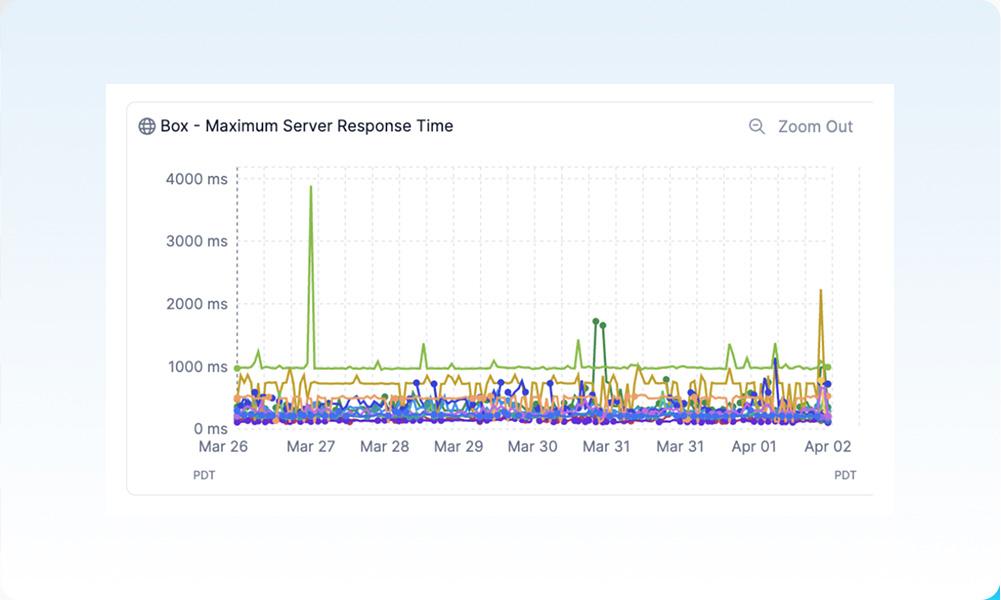Image resolution: width=1001 pixels, height=600 pixels.
Task: Click the Apr 01 date label
Action: [754, 446]
